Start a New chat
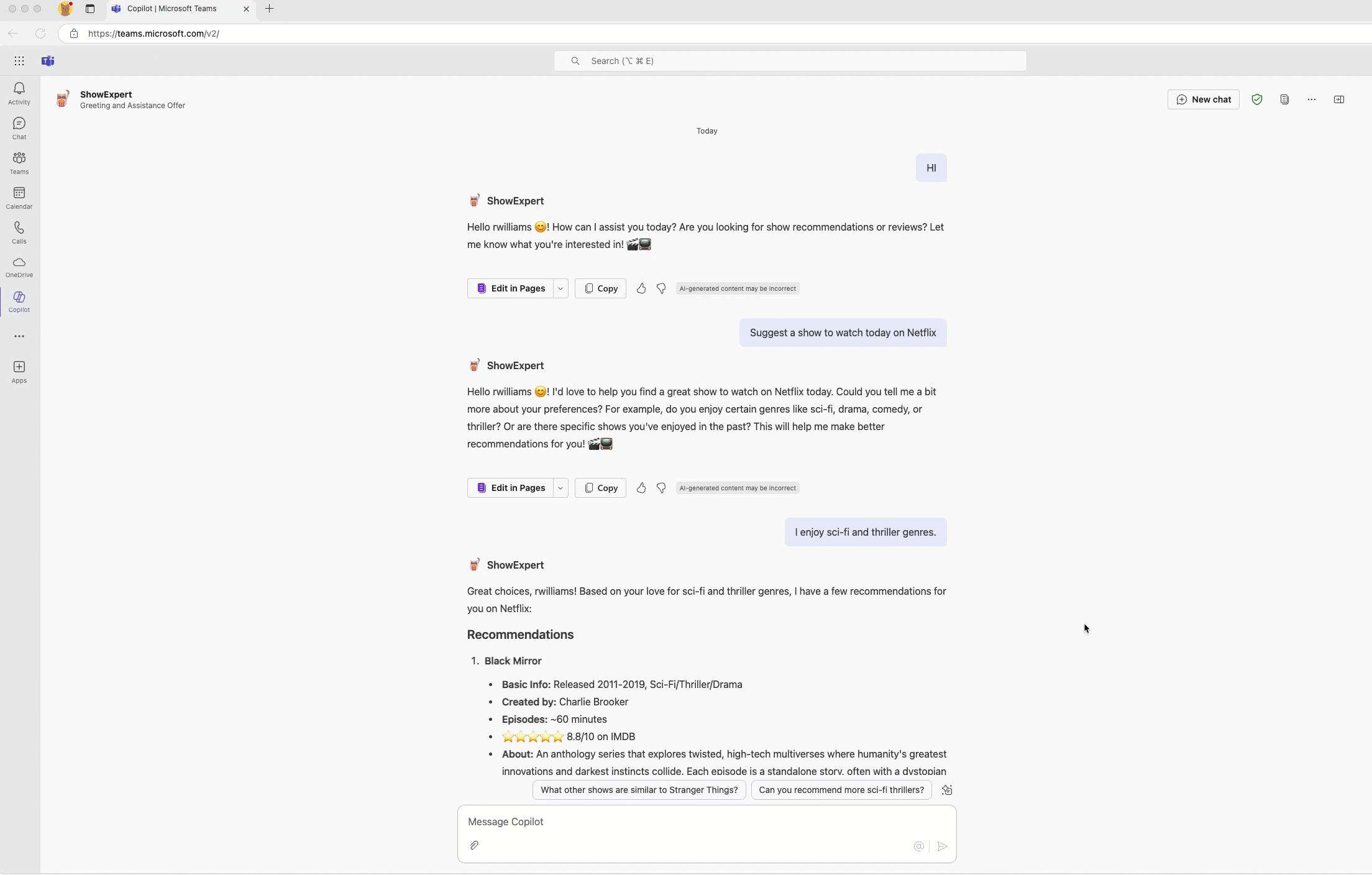Screen dimensions: 1372x875 click(1203, 99)
